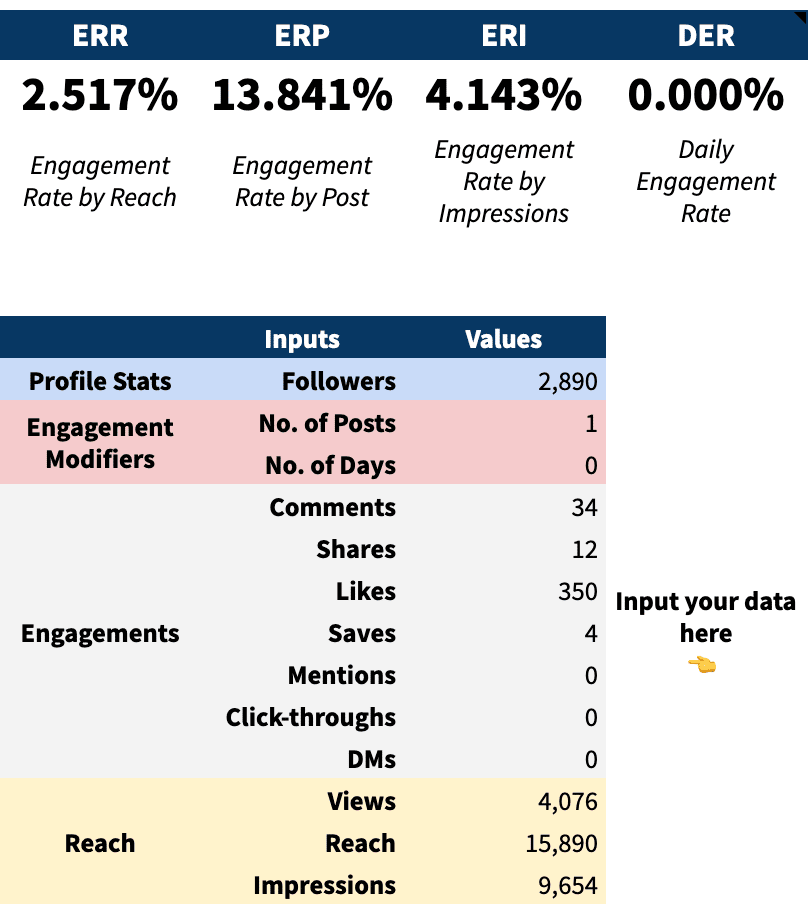Click the ERR header cell
This screenshot has width=808, height=918.
point(101,35)
